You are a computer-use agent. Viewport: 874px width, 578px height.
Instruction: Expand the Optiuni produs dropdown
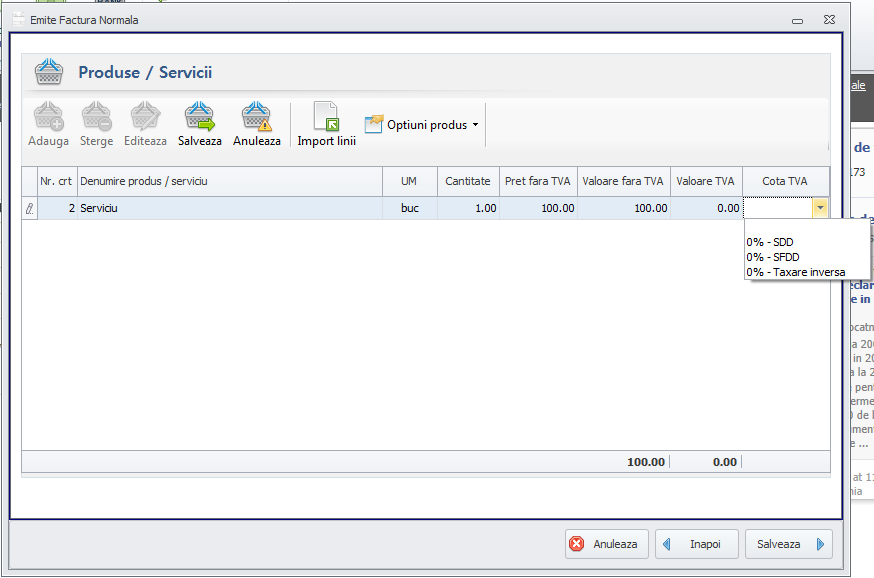point(422,125)
